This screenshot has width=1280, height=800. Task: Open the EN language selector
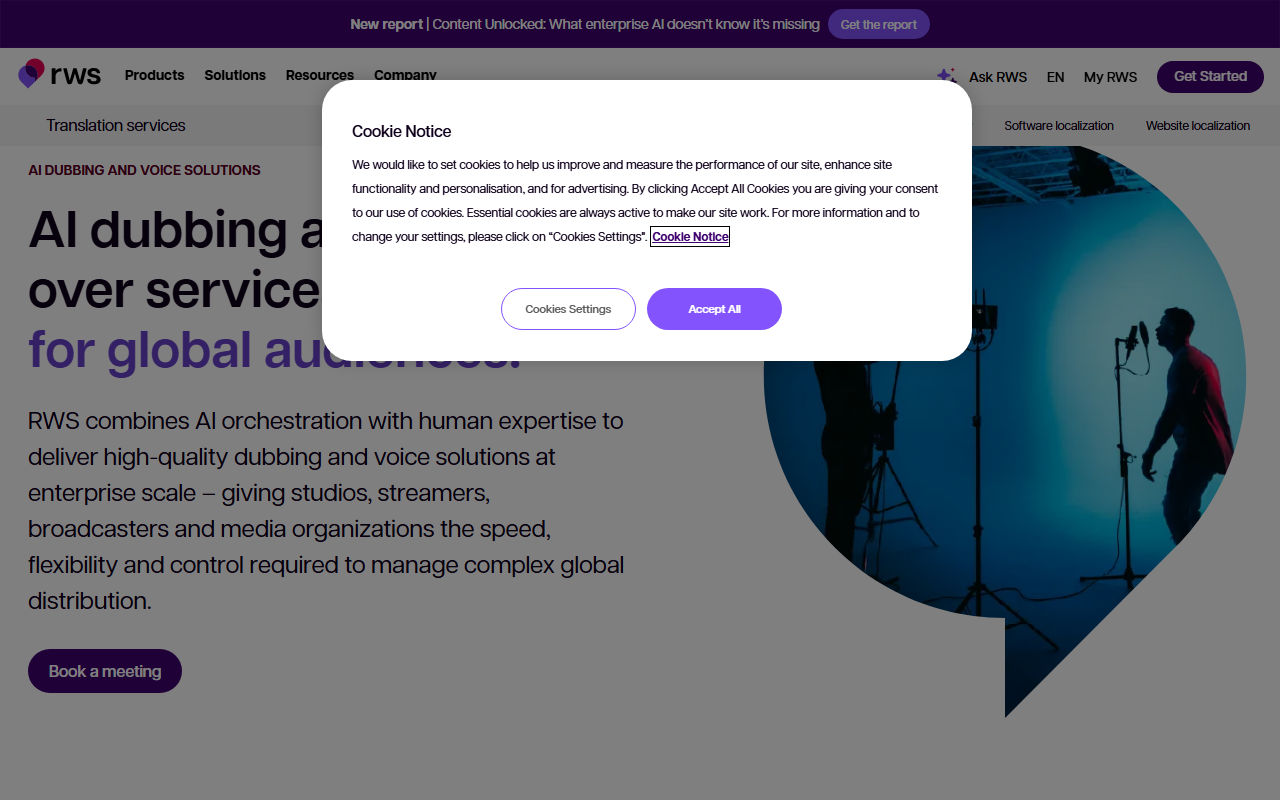1055,77
